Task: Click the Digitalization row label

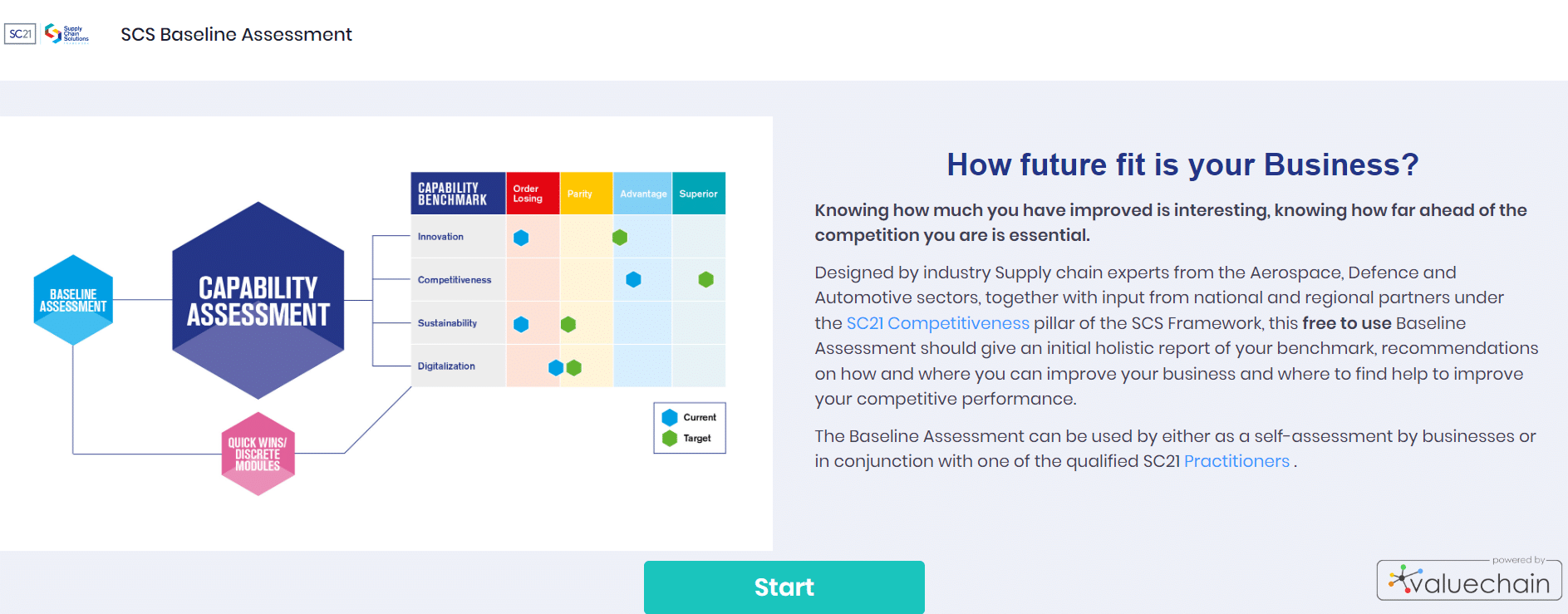Action: [445, 366]
